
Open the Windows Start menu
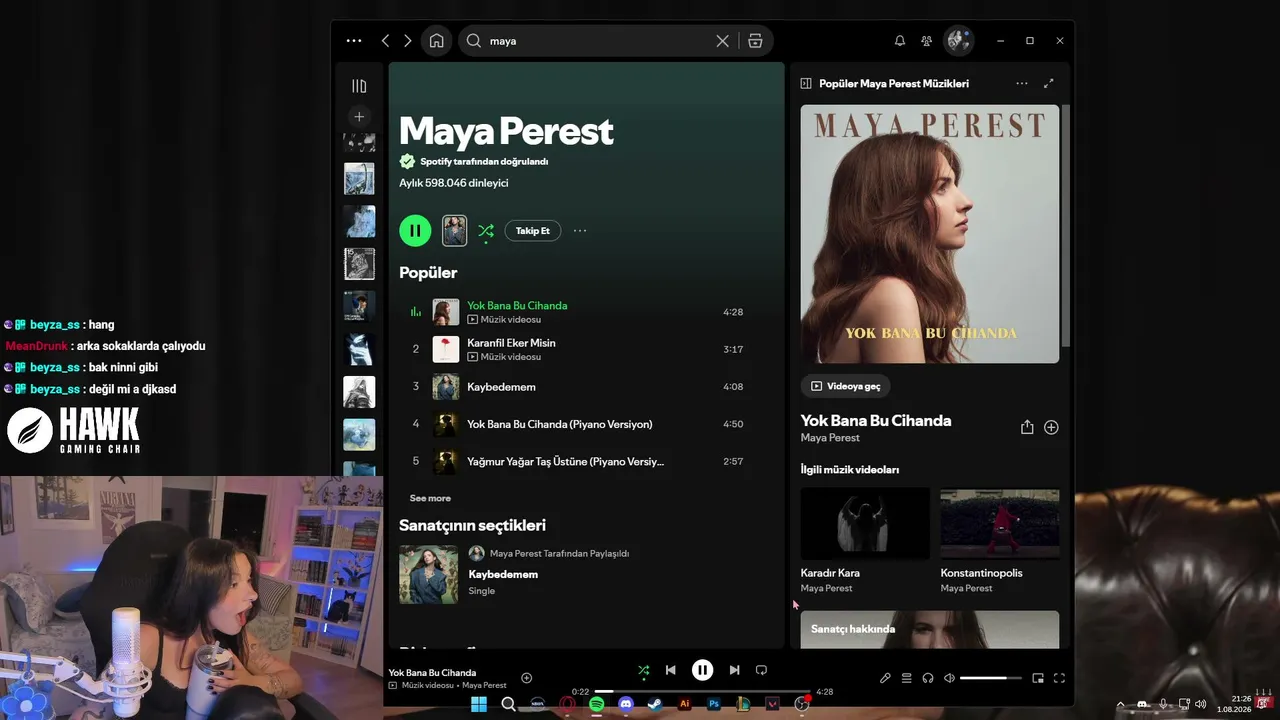pyautogui.click(x=479, y=704)
